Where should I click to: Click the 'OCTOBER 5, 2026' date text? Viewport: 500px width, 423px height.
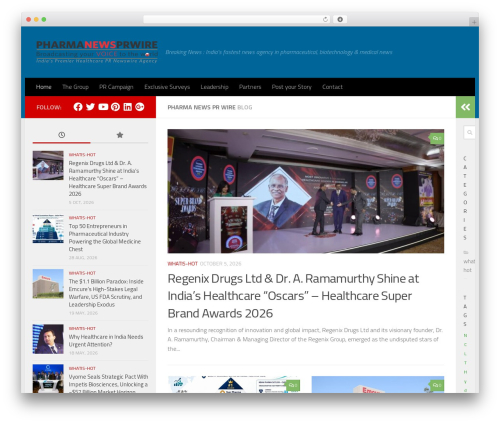(x=220, y=264)
